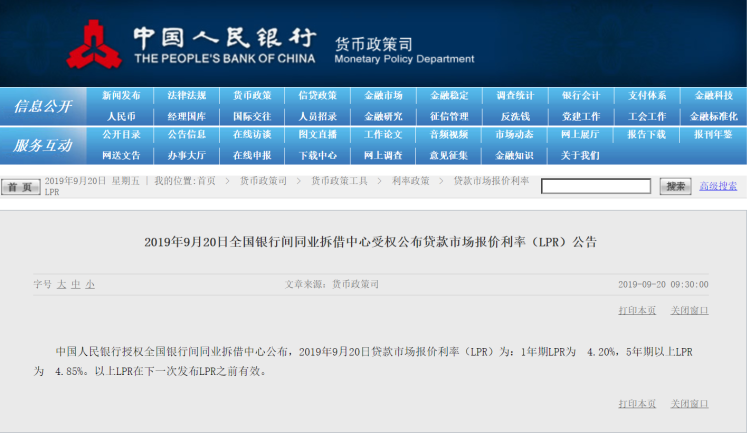Open the 高级搜索 advanced search link
750x433 pixels.
click(718, 186)
